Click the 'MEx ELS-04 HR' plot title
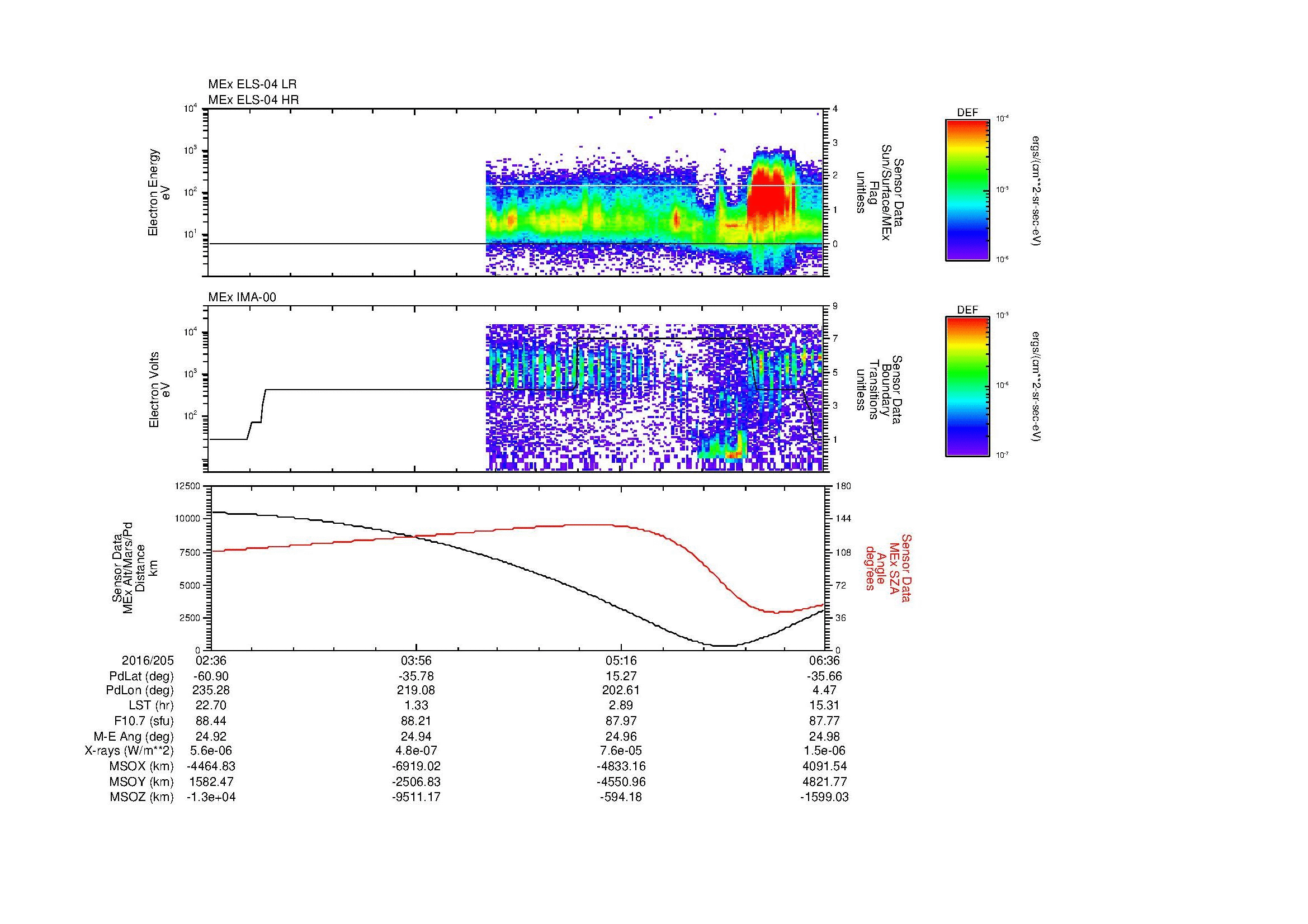Viewport: 1308px width, 924px height. (253, 99)
